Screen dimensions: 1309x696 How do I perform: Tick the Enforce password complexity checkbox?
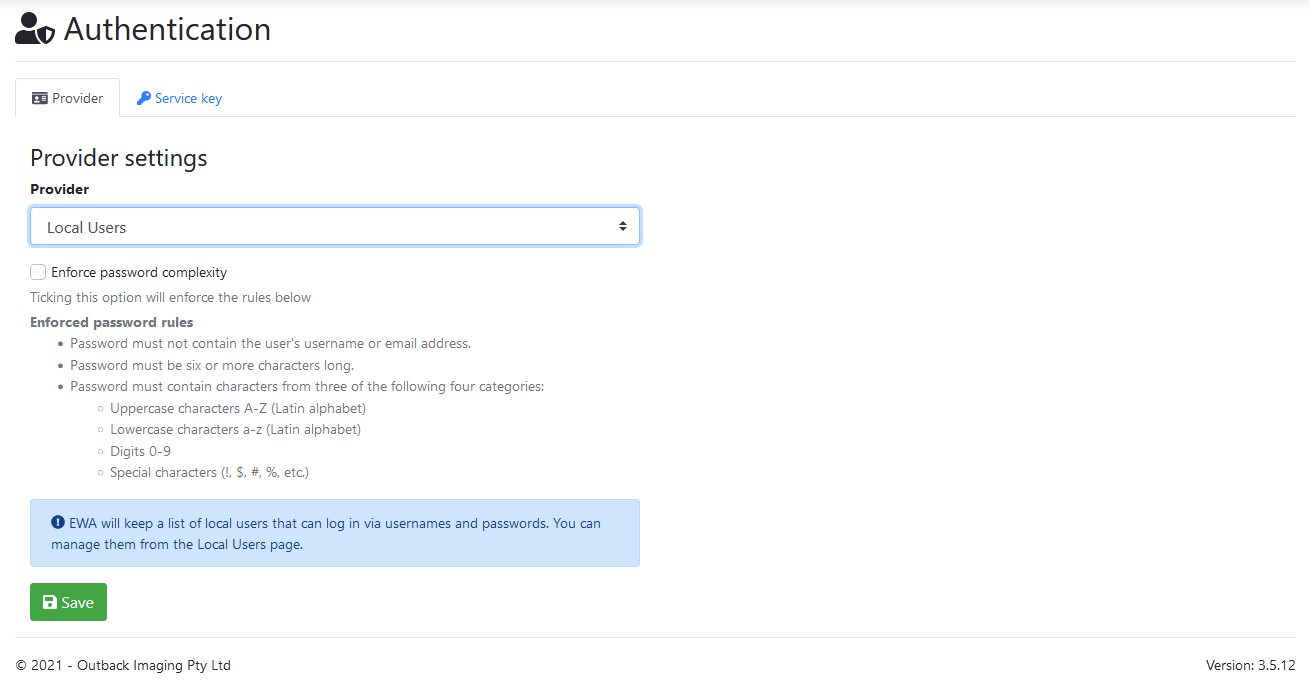38,272
